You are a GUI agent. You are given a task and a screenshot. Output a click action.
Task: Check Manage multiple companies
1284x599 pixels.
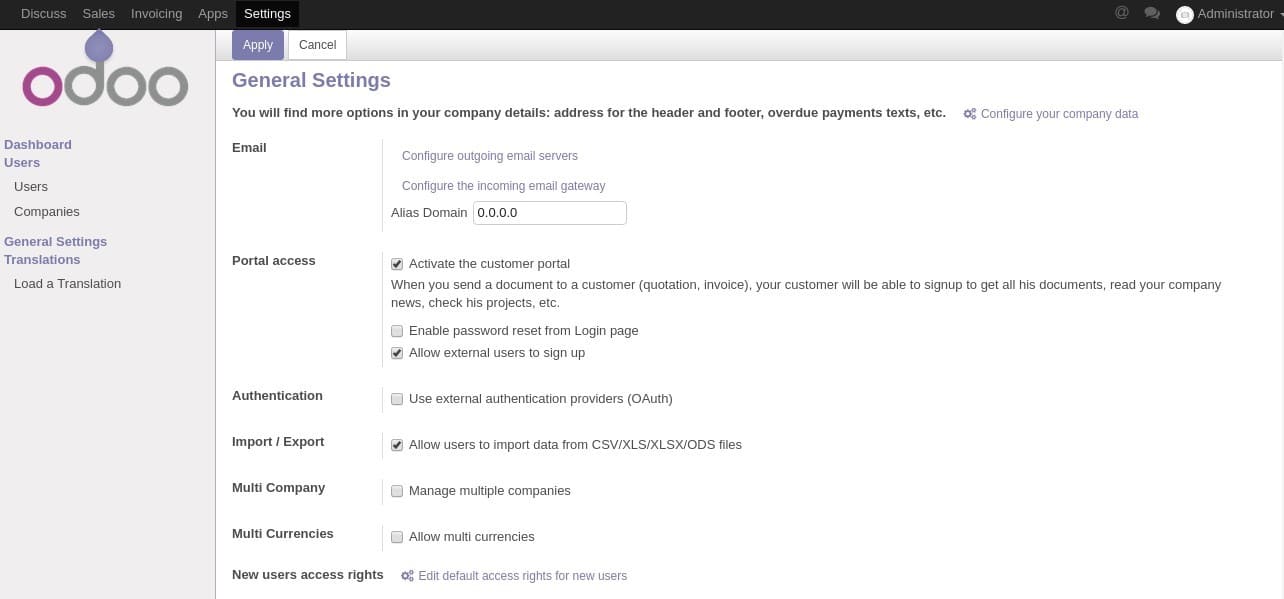pyautogui.click(x=397, y=491)
